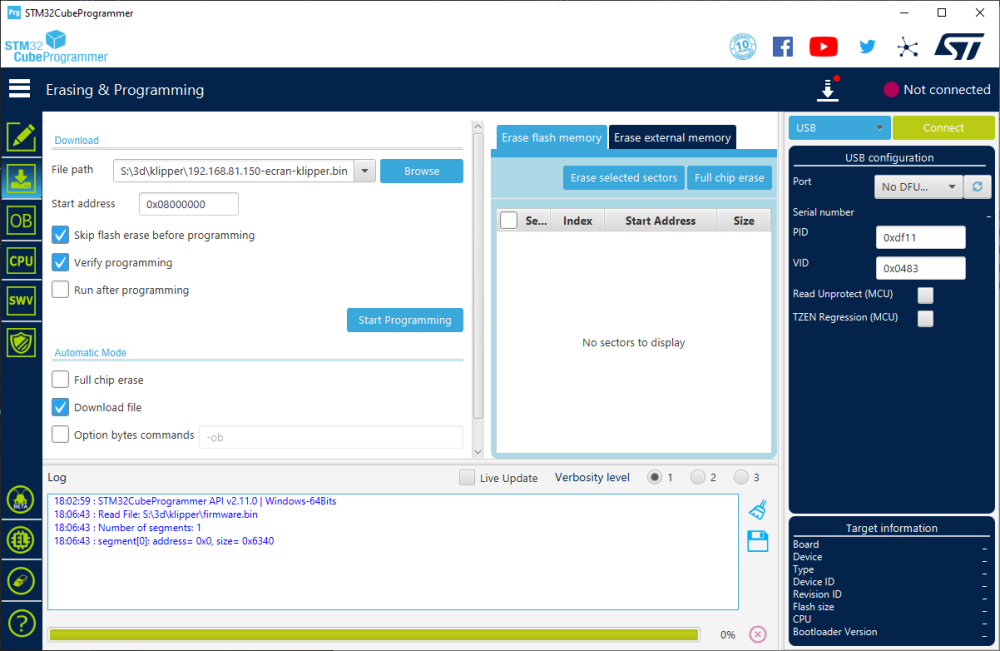
Task: Open the SWV viewer icon
Action: (21, 301)
